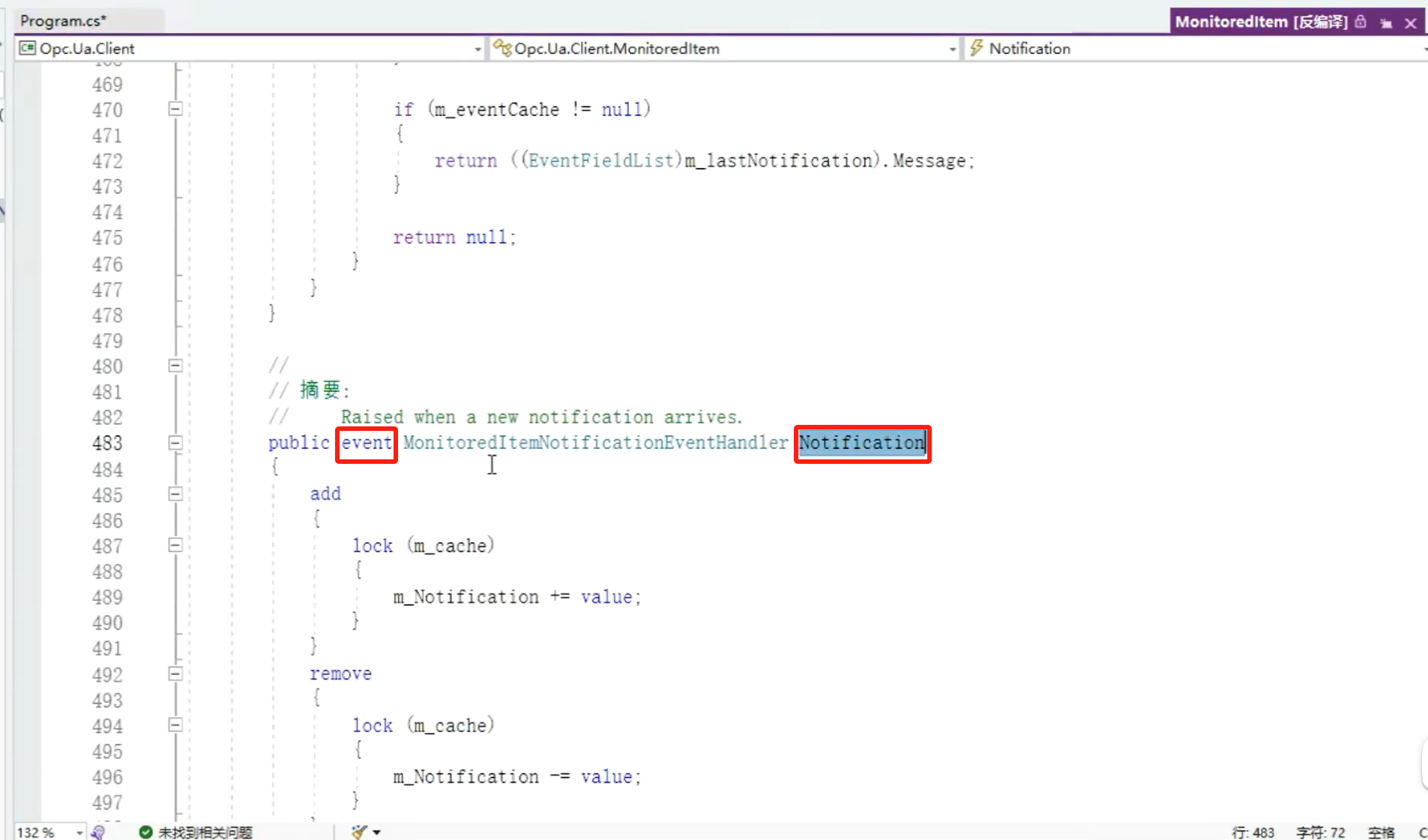Collapse the comment block at line 480
The width and height of the screenshot is (1428, 840).
(x=175, y=366)
